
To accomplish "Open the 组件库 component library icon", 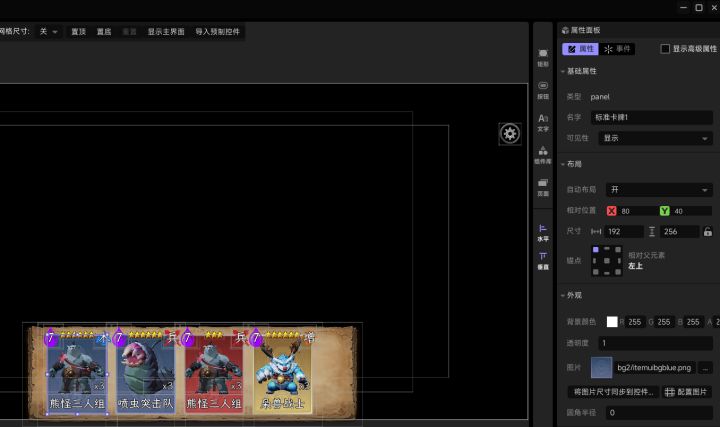I will 543,153.
